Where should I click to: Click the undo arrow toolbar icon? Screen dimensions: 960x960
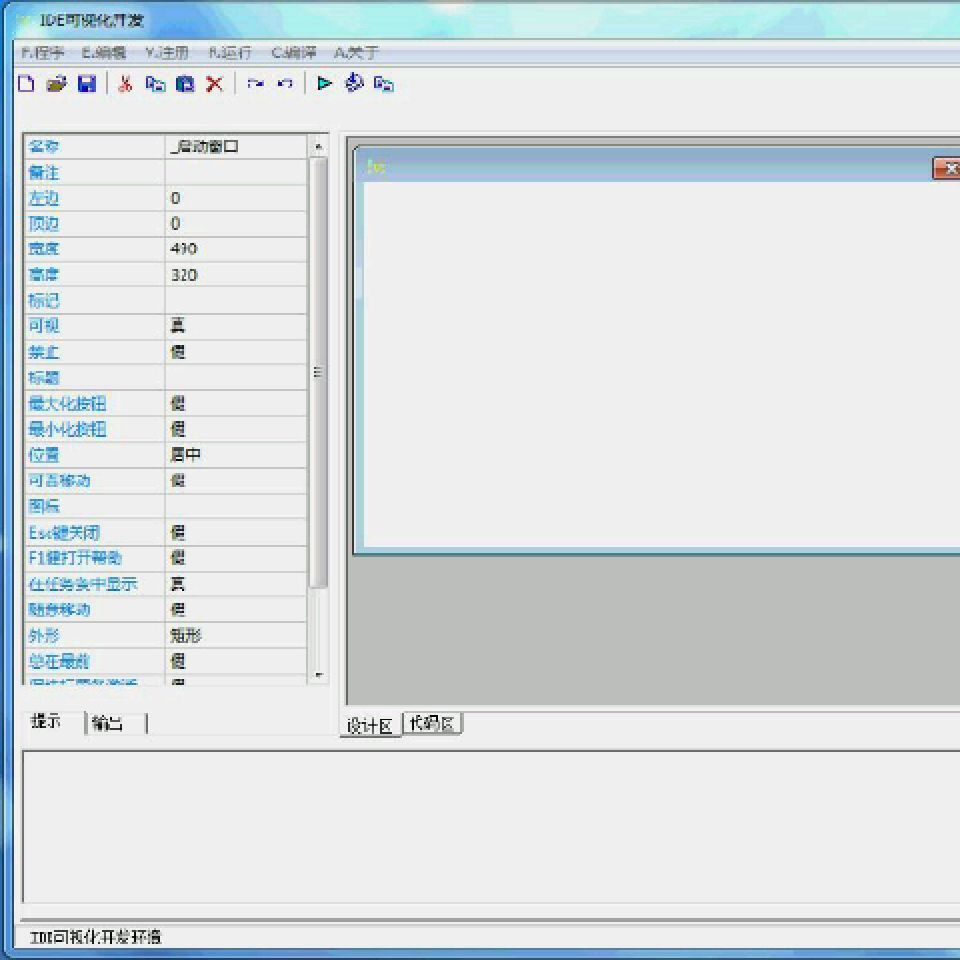click(x=285, y=83)
